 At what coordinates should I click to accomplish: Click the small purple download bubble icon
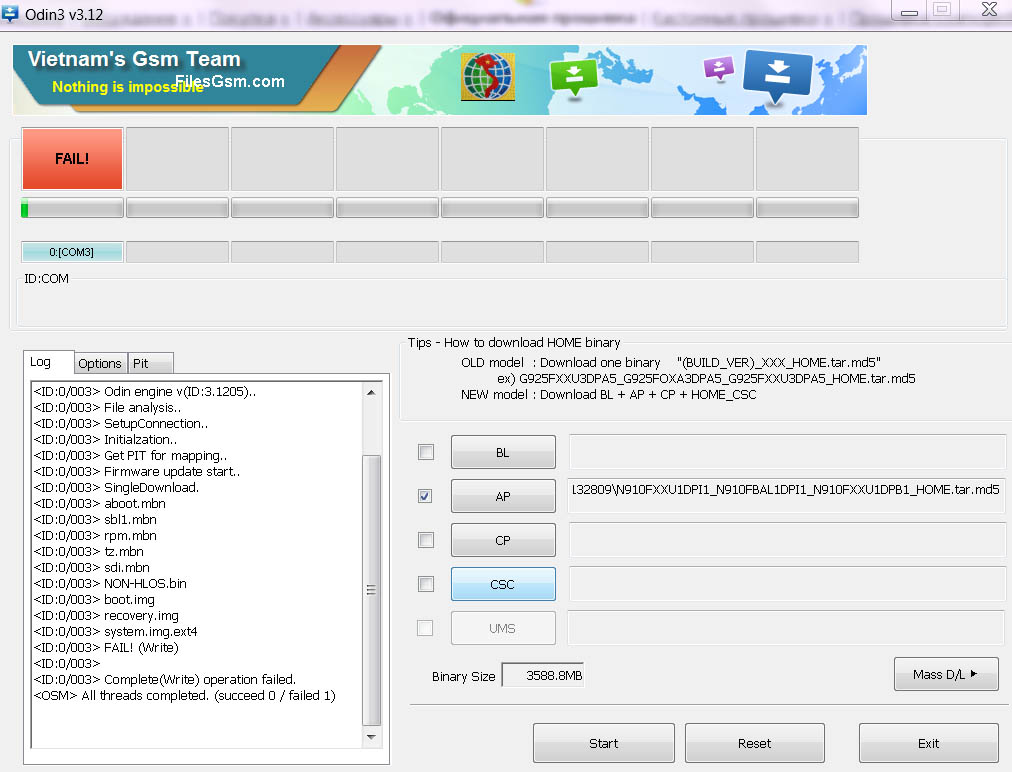pos(718,69)
